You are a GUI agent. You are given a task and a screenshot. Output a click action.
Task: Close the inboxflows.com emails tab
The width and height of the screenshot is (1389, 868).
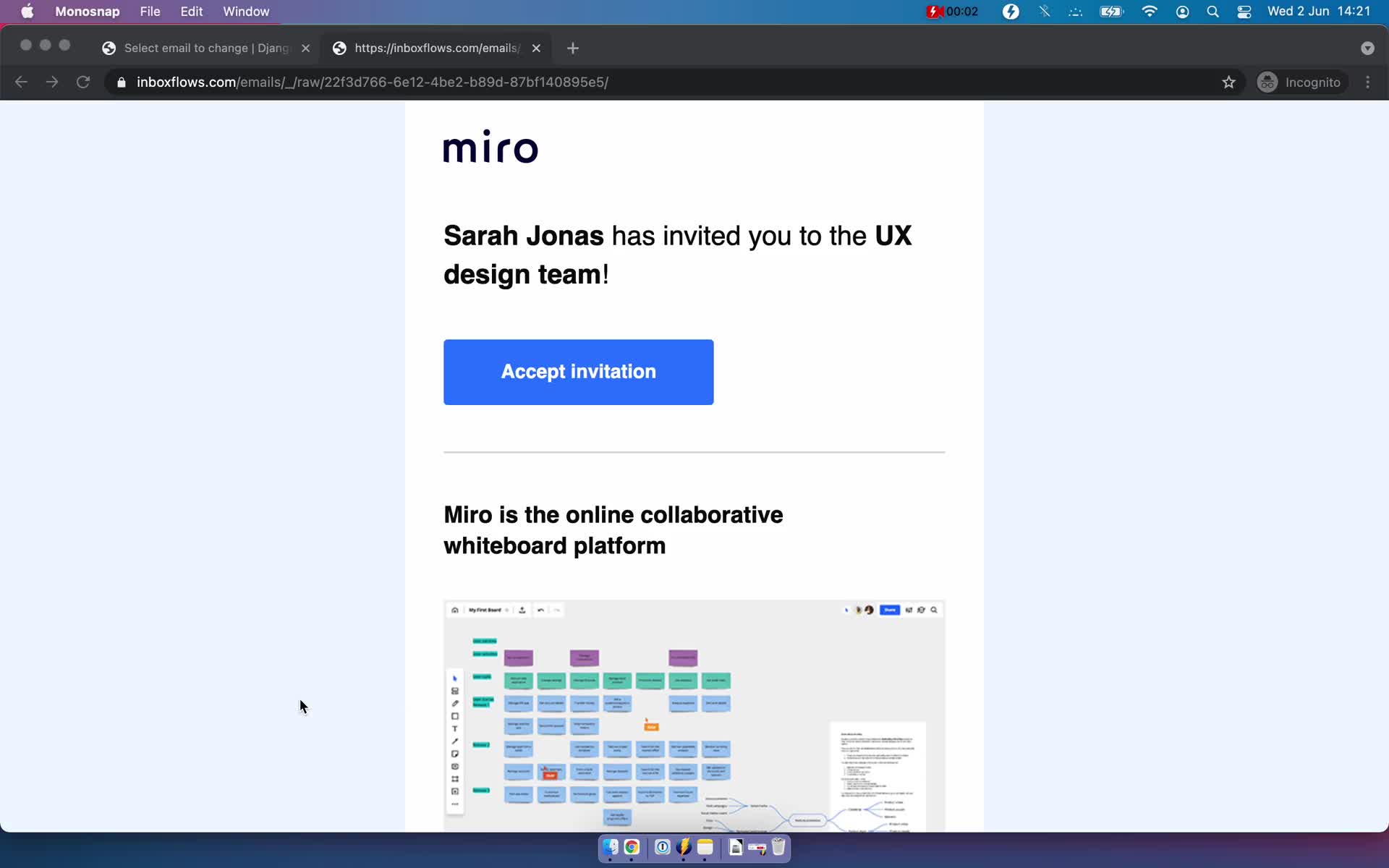pos(536,48)
